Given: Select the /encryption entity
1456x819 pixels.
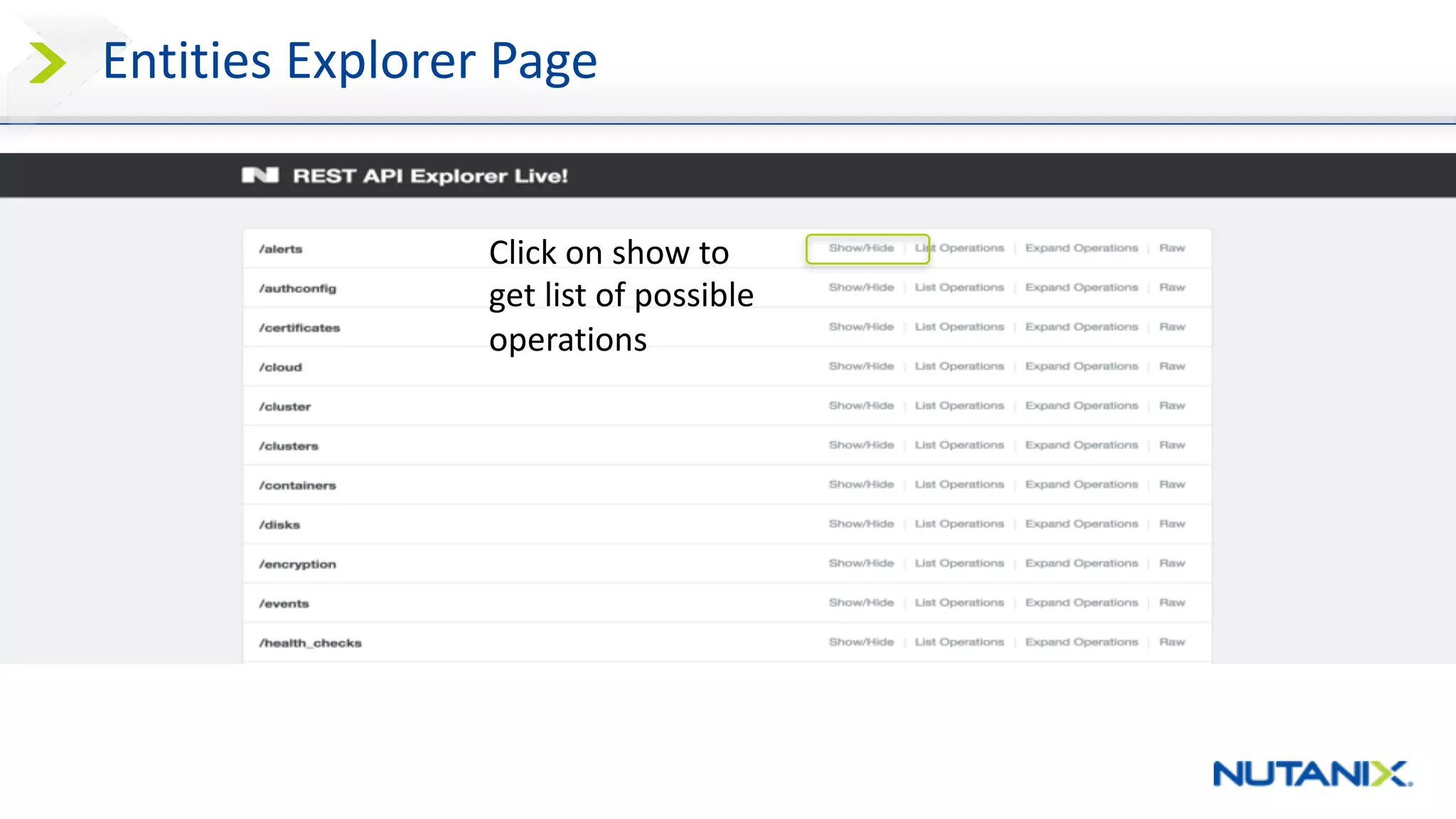Looking at the screenshot, I should click(297, 564).
